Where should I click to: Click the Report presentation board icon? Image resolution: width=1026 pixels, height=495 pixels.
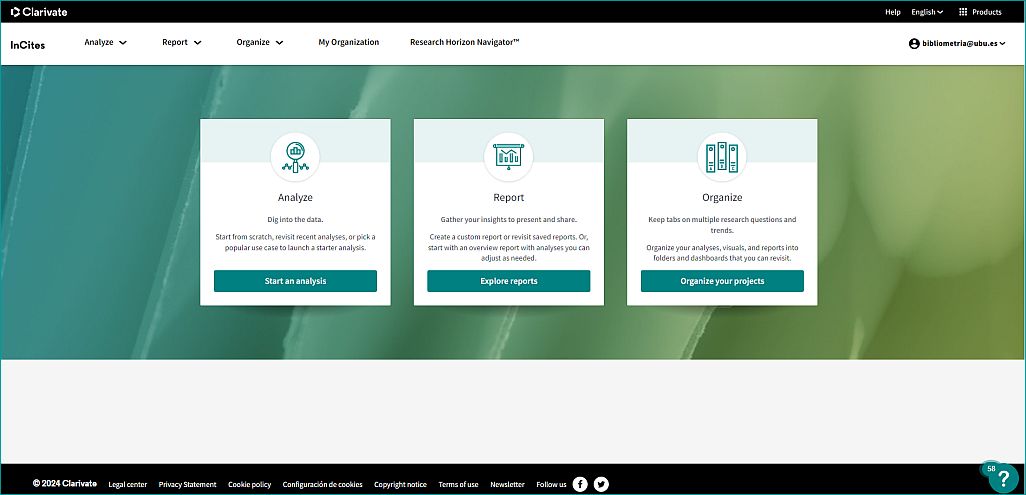pyautogui.click(x=508, y=155)
